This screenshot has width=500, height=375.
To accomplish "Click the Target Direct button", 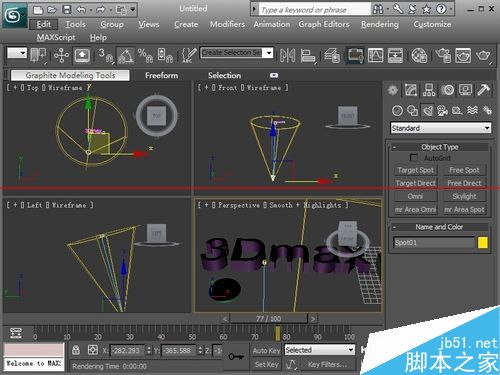I will (x=416, y=183).
